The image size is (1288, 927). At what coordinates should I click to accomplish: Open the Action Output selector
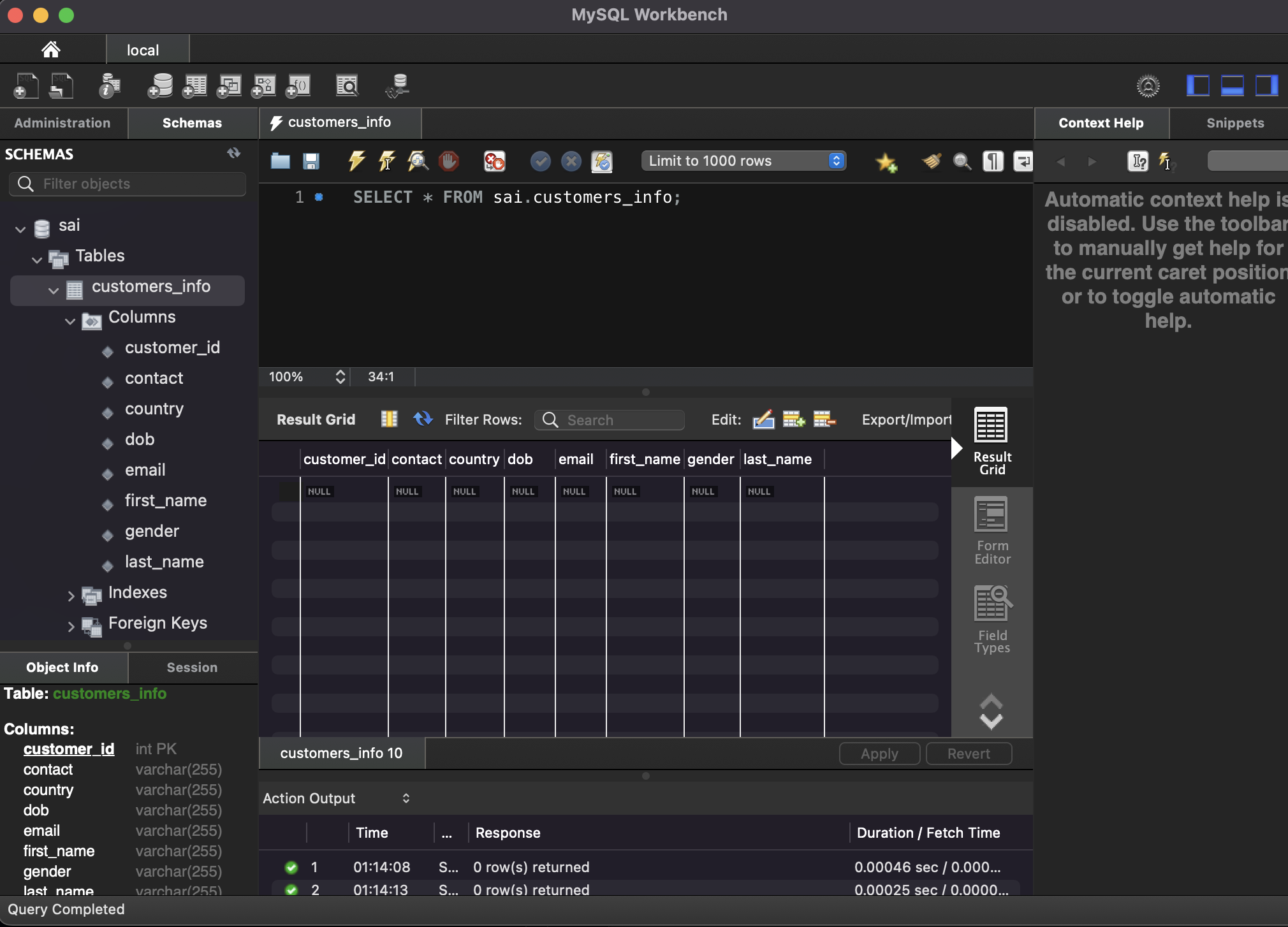[336, 798]
